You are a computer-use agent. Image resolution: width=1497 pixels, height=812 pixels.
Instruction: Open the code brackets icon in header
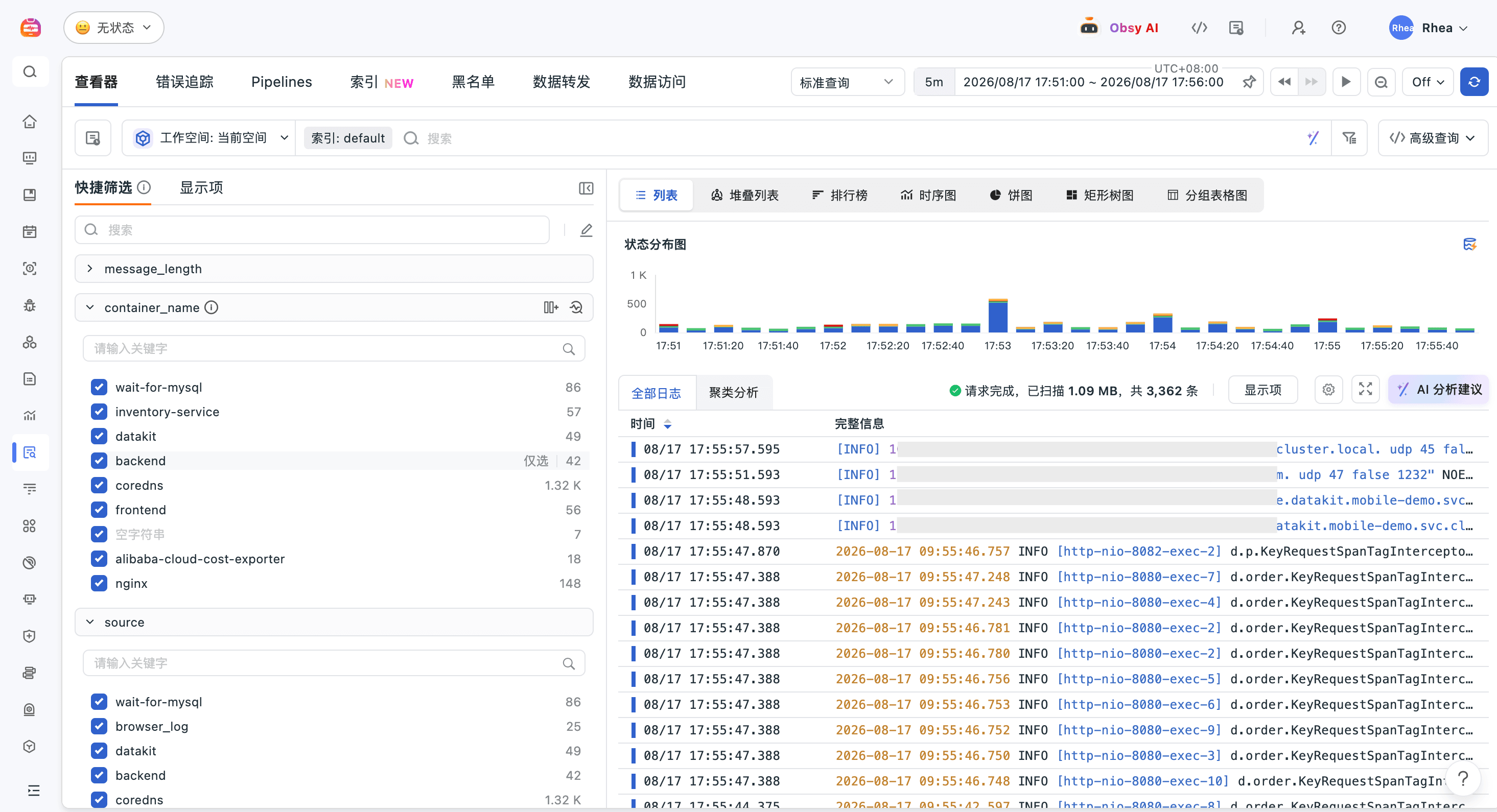coord(1200,27)
